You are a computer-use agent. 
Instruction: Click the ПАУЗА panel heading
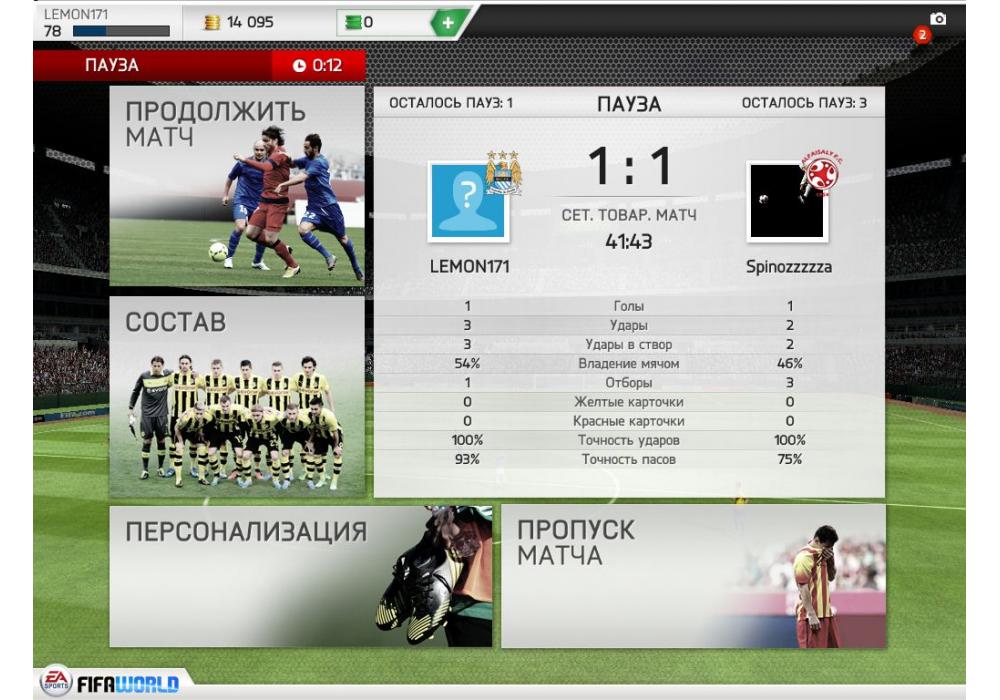coord(629,104)
